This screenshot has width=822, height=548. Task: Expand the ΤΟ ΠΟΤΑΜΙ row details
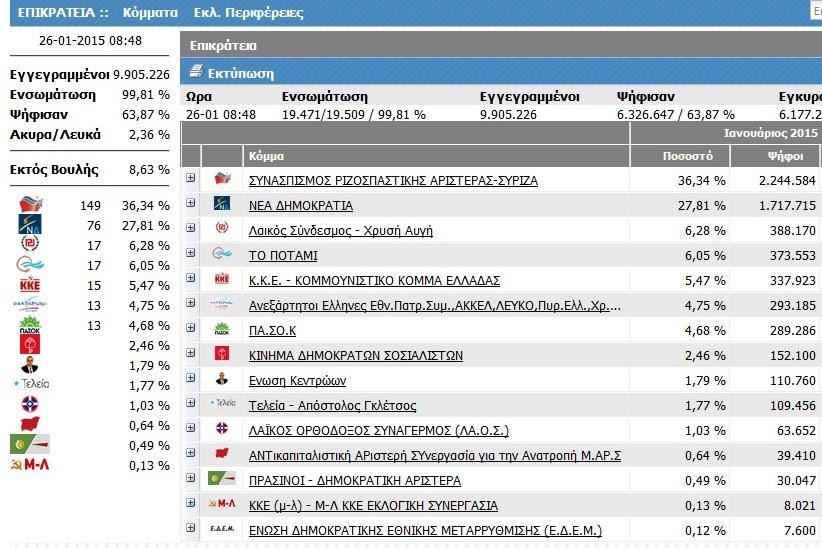pyautogui.click(x=191, y=253)
